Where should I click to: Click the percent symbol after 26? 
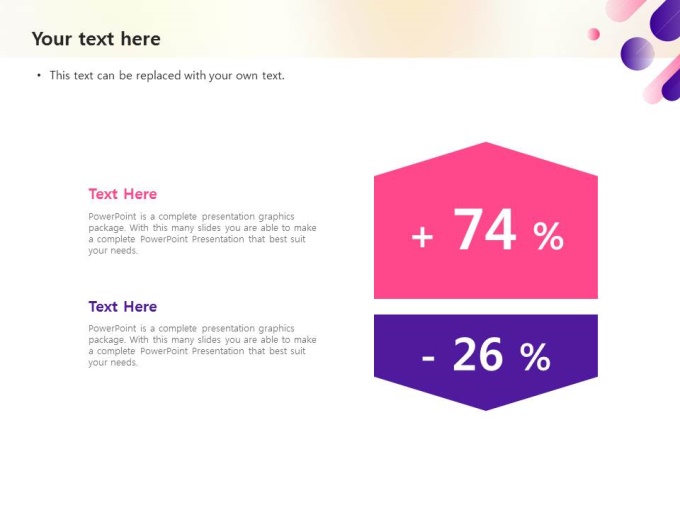(x=535, y=357)
